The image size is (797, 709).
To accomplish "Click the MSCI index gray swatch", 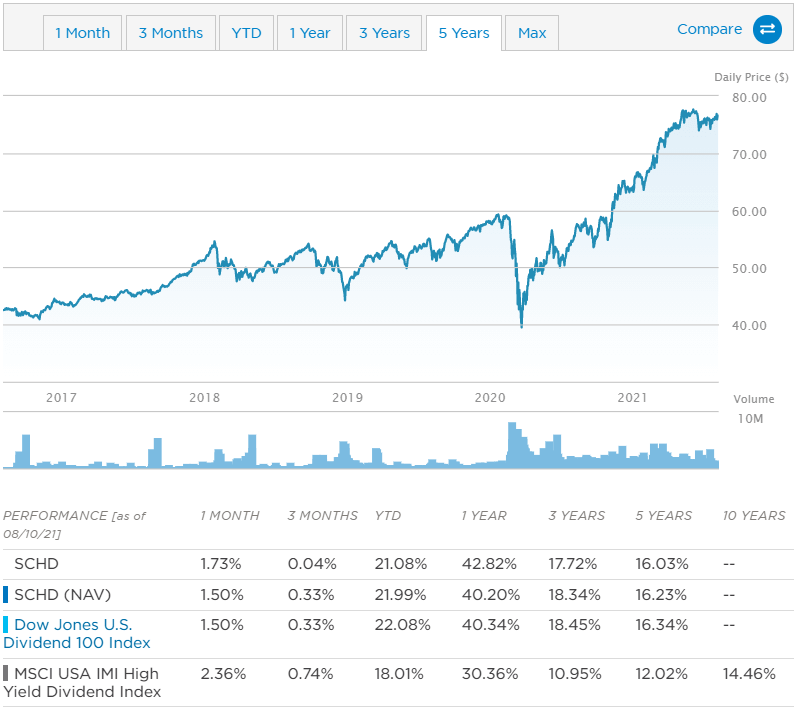I will (6, 673).
